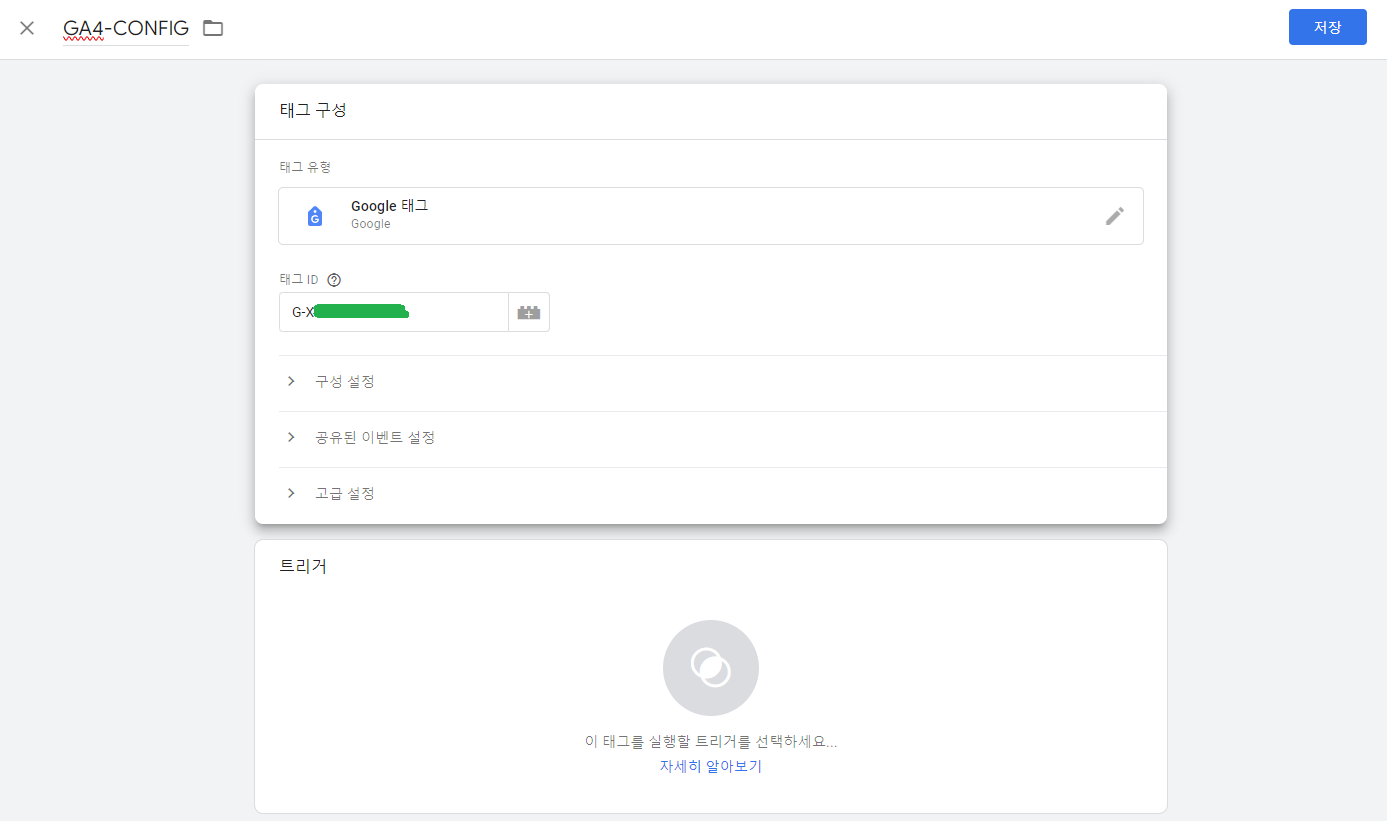This screenshot has height=821, width=1387.
Task: Open the variable picker next to 태그 ID
Action: coord(529,311)
